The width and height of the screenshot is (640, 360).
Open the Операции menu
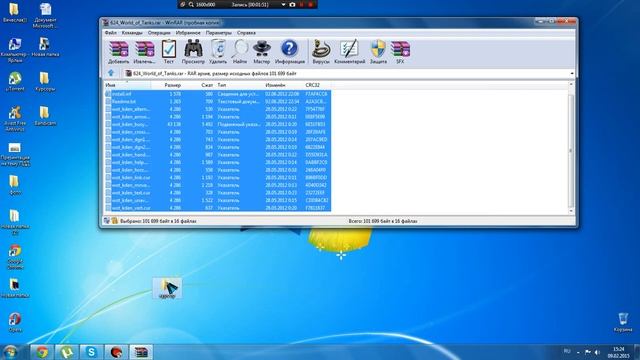point(159,33)
